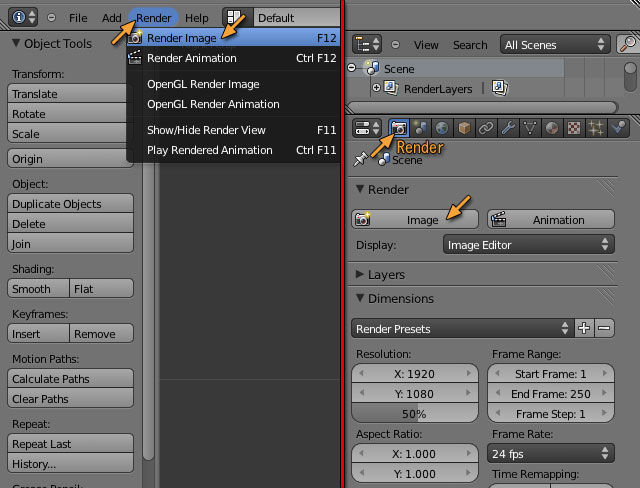640x488 pixels.
Task: Open the Object properties cube icon
Action: click(465, 128)
